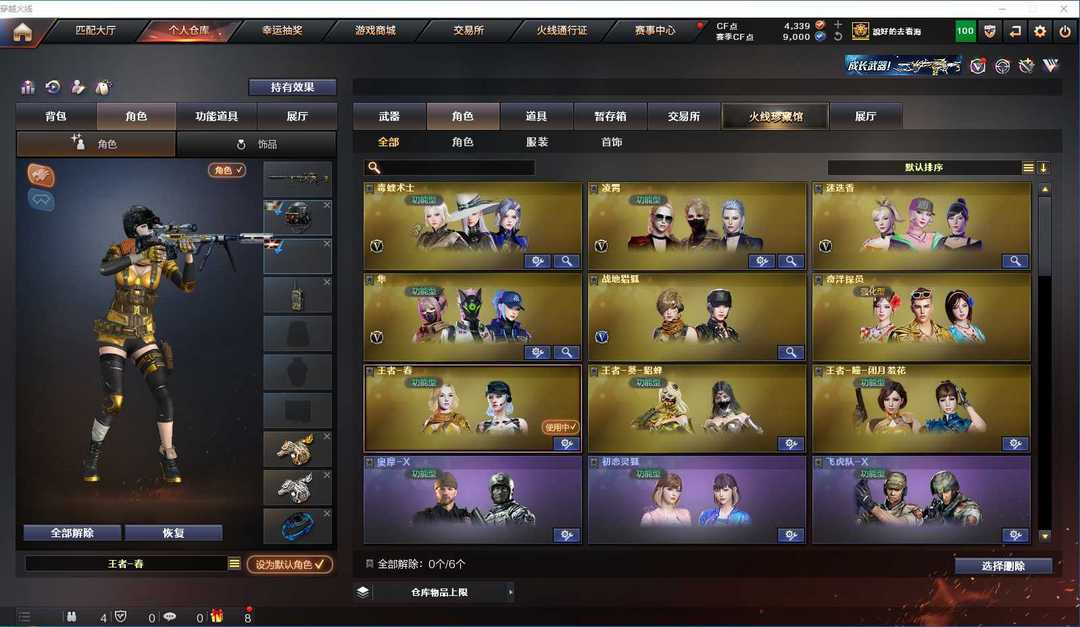This screenshot has height=627, width=1080.
Task: Click the power exit icon
Action: tap(1065, 31)
